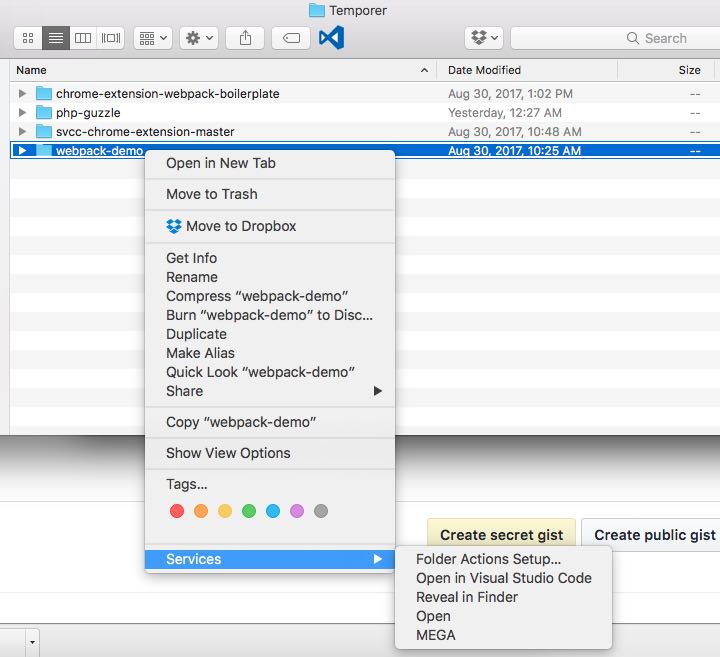Click the Share toolbar icon
720x657 pixels.
coord(245,38)
